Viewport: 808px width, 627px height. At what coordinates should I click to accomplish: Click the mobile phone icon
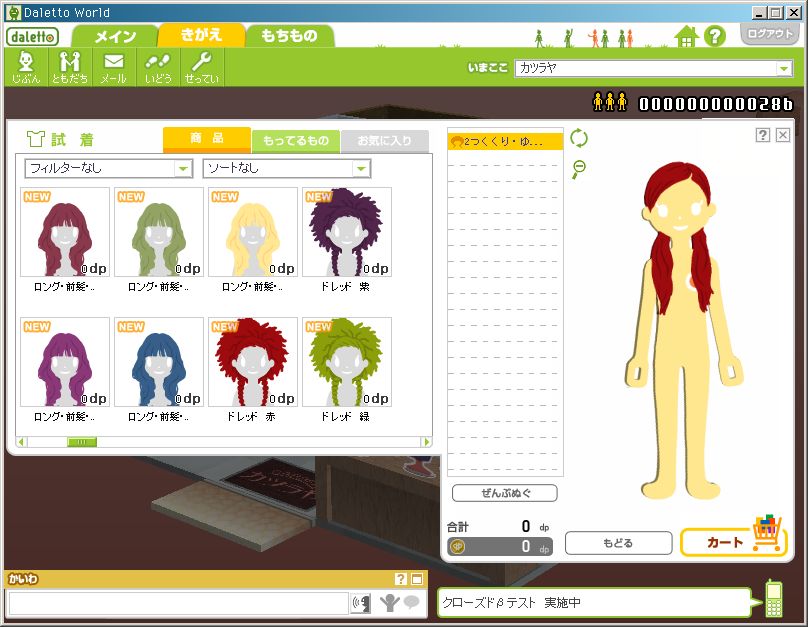tap(773, 599)
